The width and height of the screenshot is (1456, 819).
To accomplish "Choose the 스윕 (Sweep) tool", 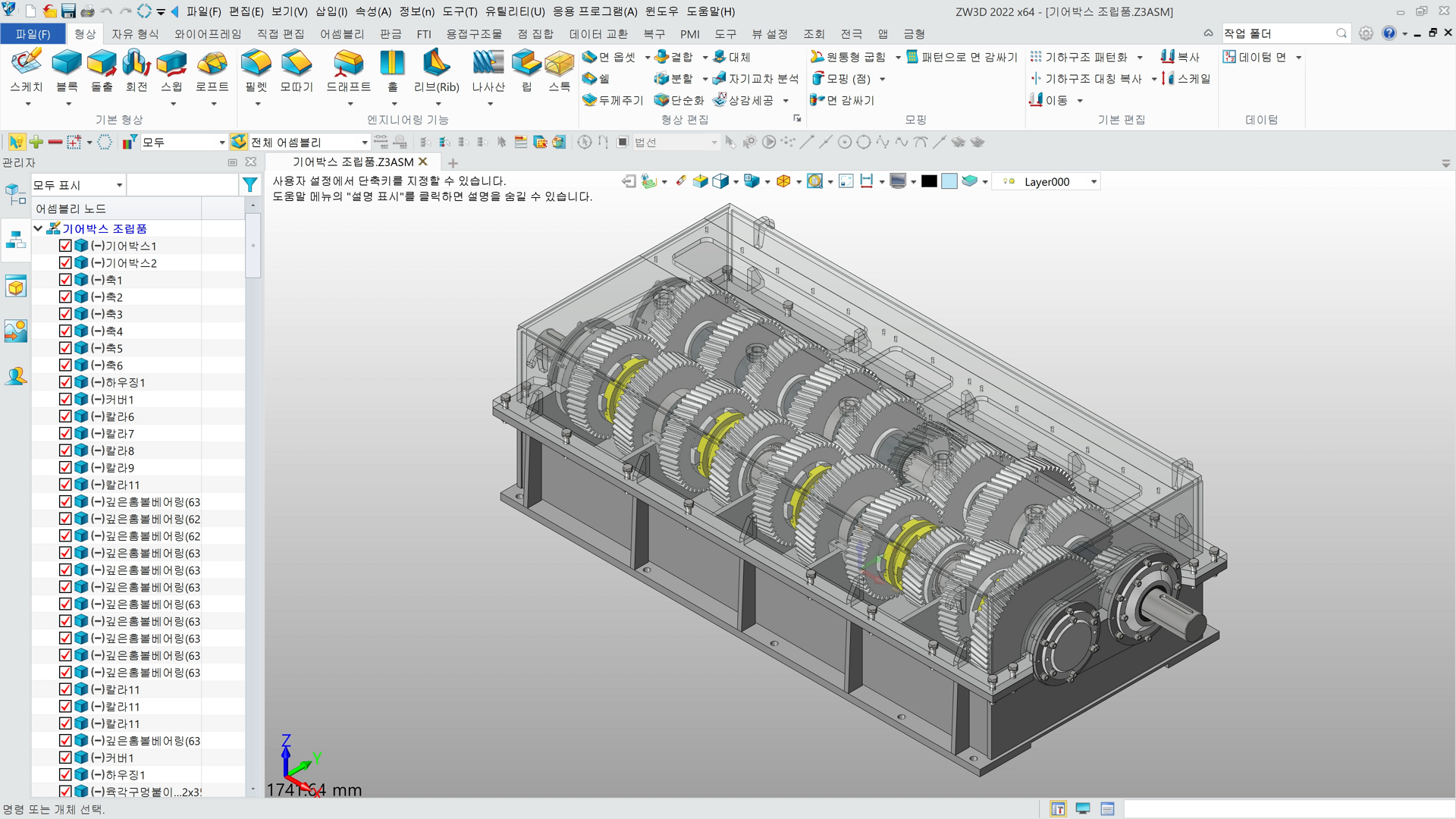I will pos(171,64).
